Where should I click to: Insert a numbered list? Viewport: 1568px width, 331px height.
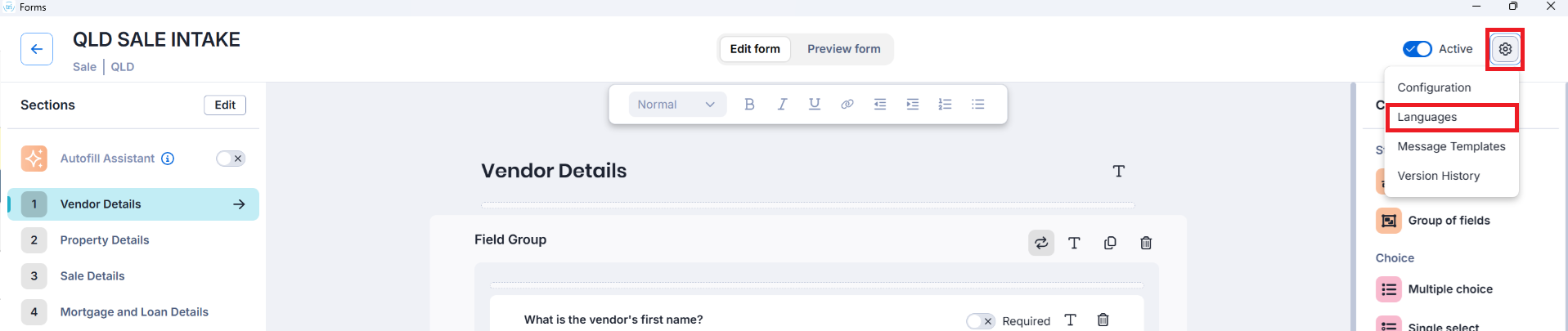click(x=945, y=105)
